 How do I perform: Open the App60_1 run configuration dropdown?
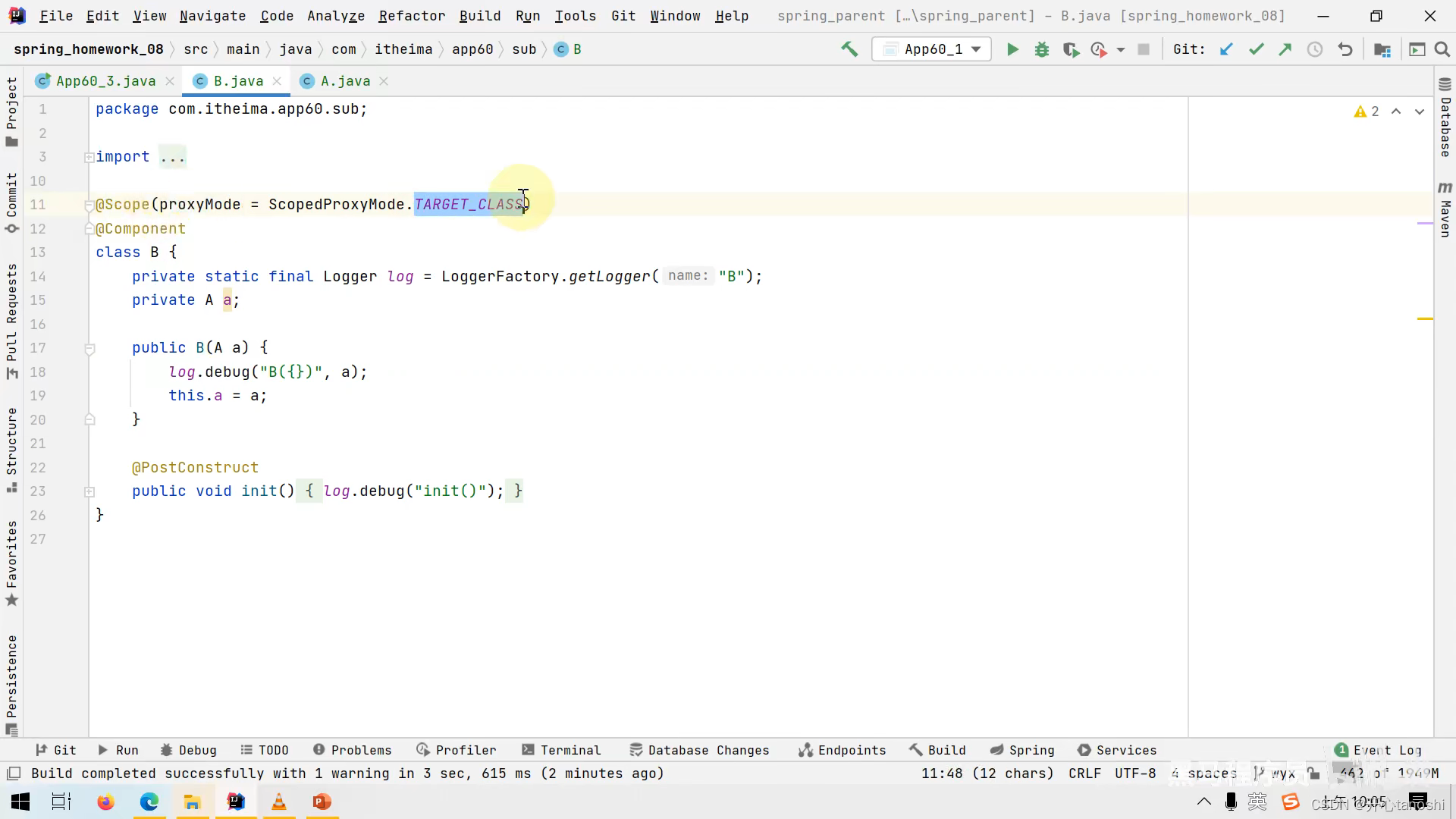(x=932, y=49)
